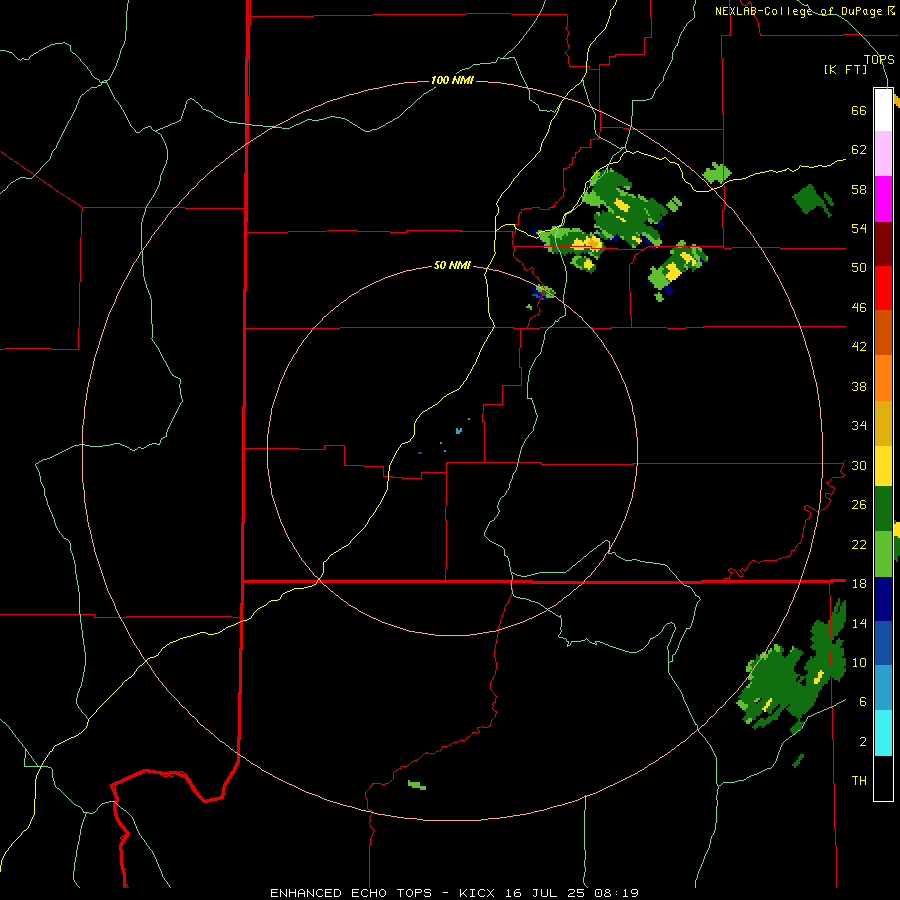Screen dimensions: 900x900
Task: Pick the bright orange legend swatch
Action: (x=883, y=378)
